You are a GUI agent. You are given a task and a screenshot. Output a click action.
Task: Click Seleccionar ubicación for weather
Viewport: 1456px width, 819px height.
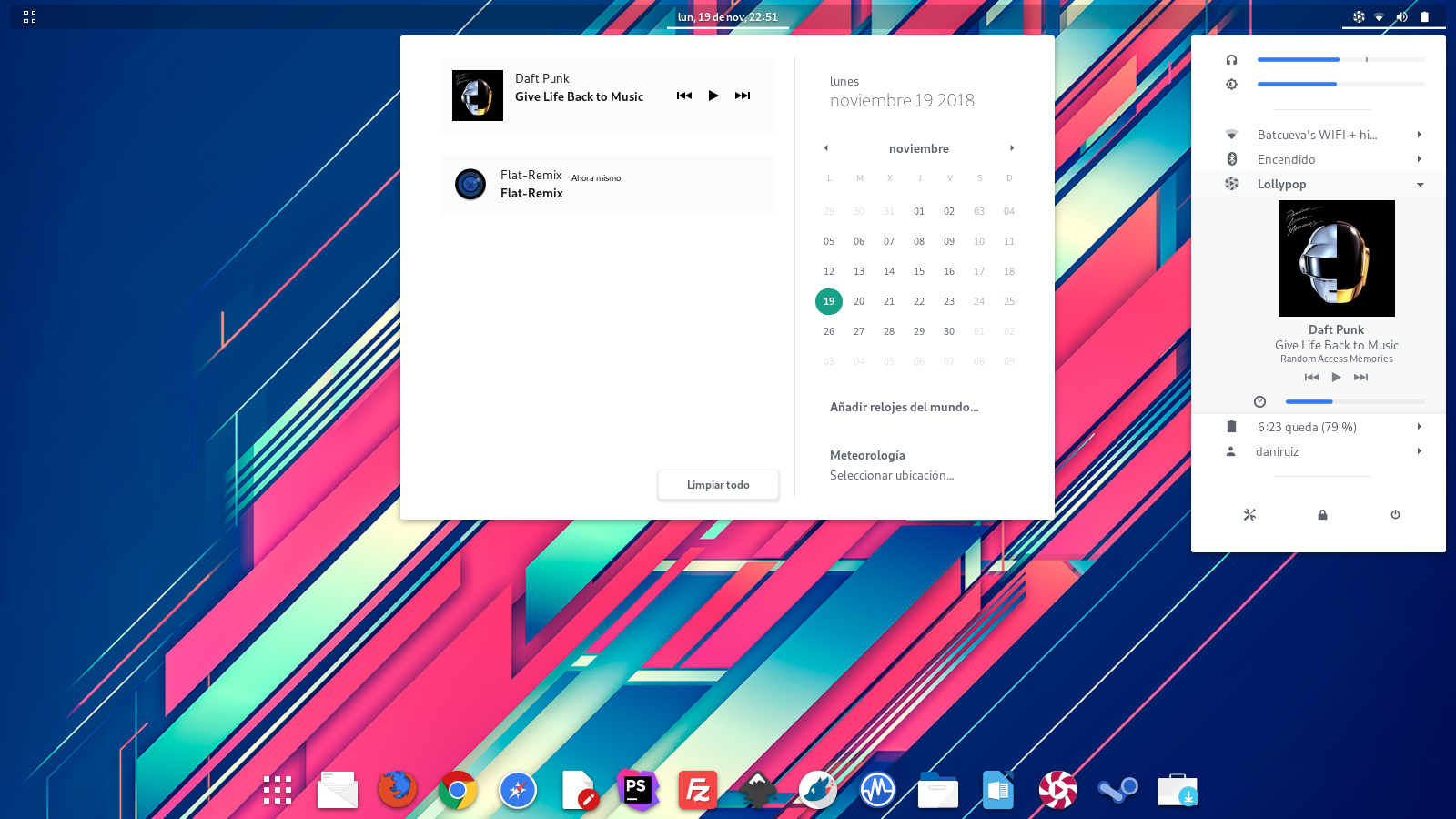[892, 475]
